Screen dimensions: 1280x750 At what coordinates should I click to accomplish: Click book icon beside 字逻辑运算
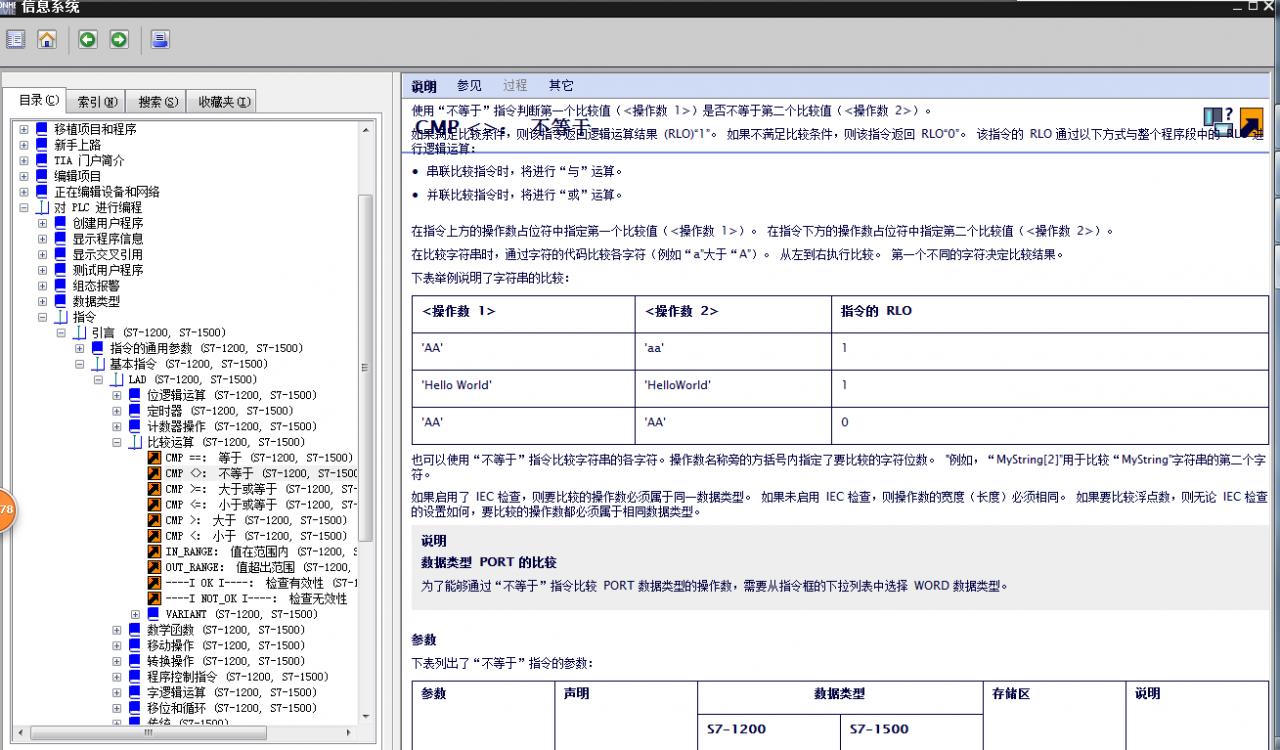click(135, 692)
